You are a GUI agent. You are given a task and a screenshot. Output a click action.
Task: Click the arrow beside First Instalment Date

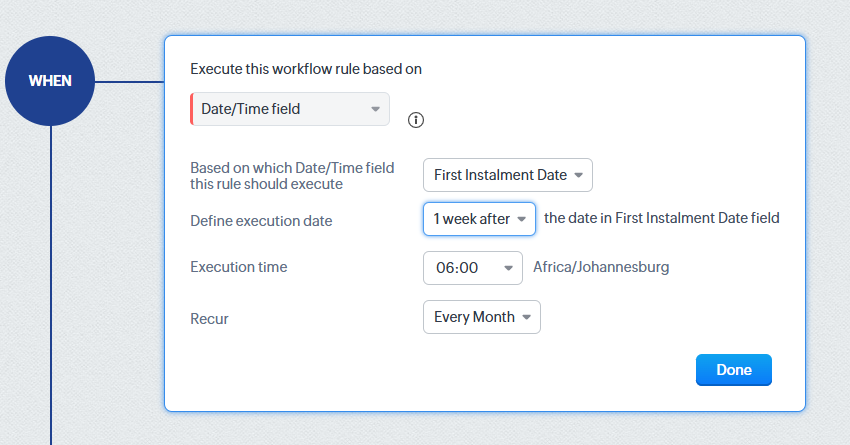578,175
